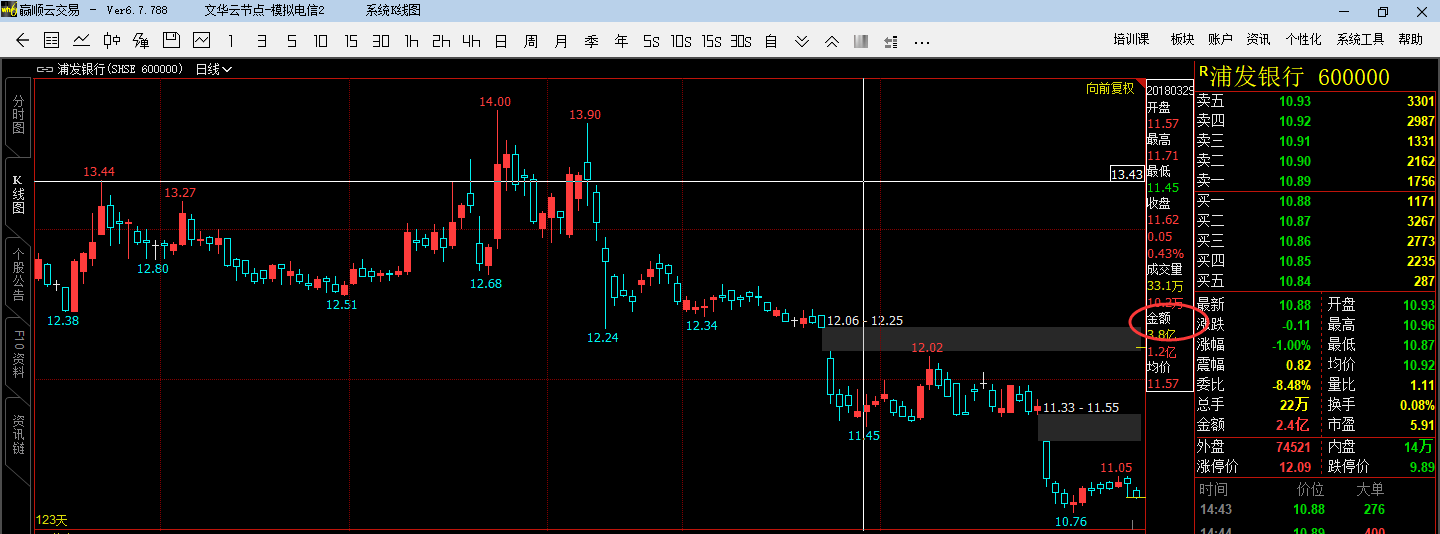Switch to the 分时图 side tab
Screen dimensions: 1440x534
(x=18, y=115)
